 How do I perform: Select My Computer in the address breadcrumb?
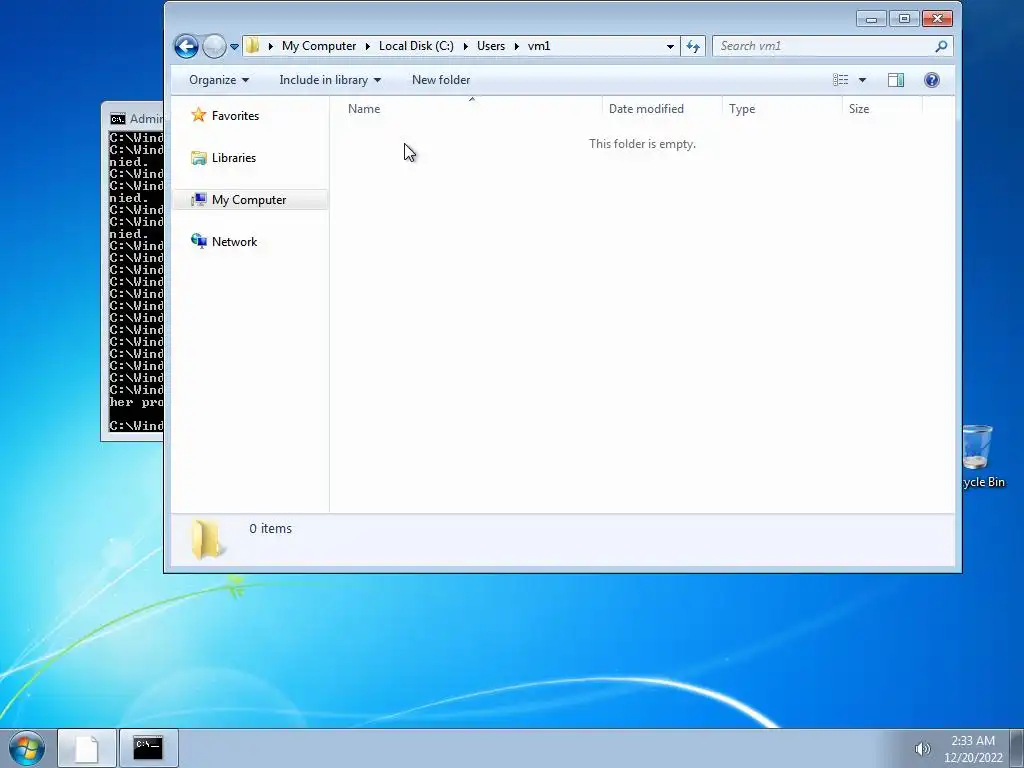point(319,46)
